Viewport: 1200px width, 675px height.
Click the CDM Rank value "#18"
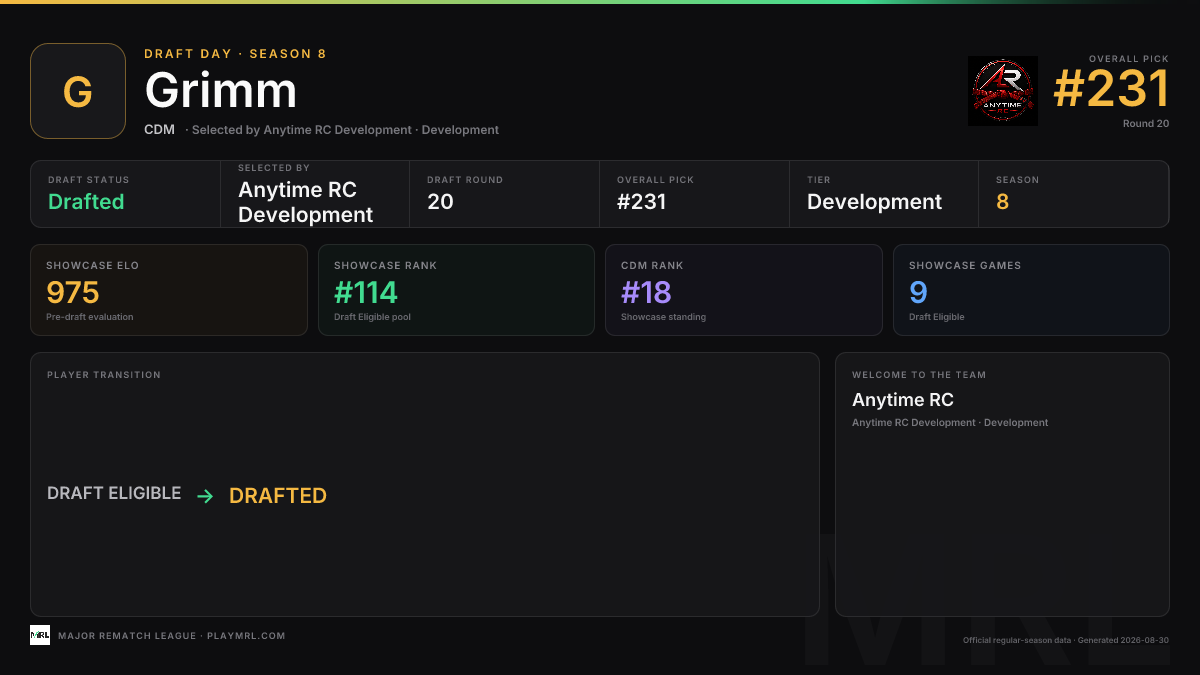tap(646, 292)
